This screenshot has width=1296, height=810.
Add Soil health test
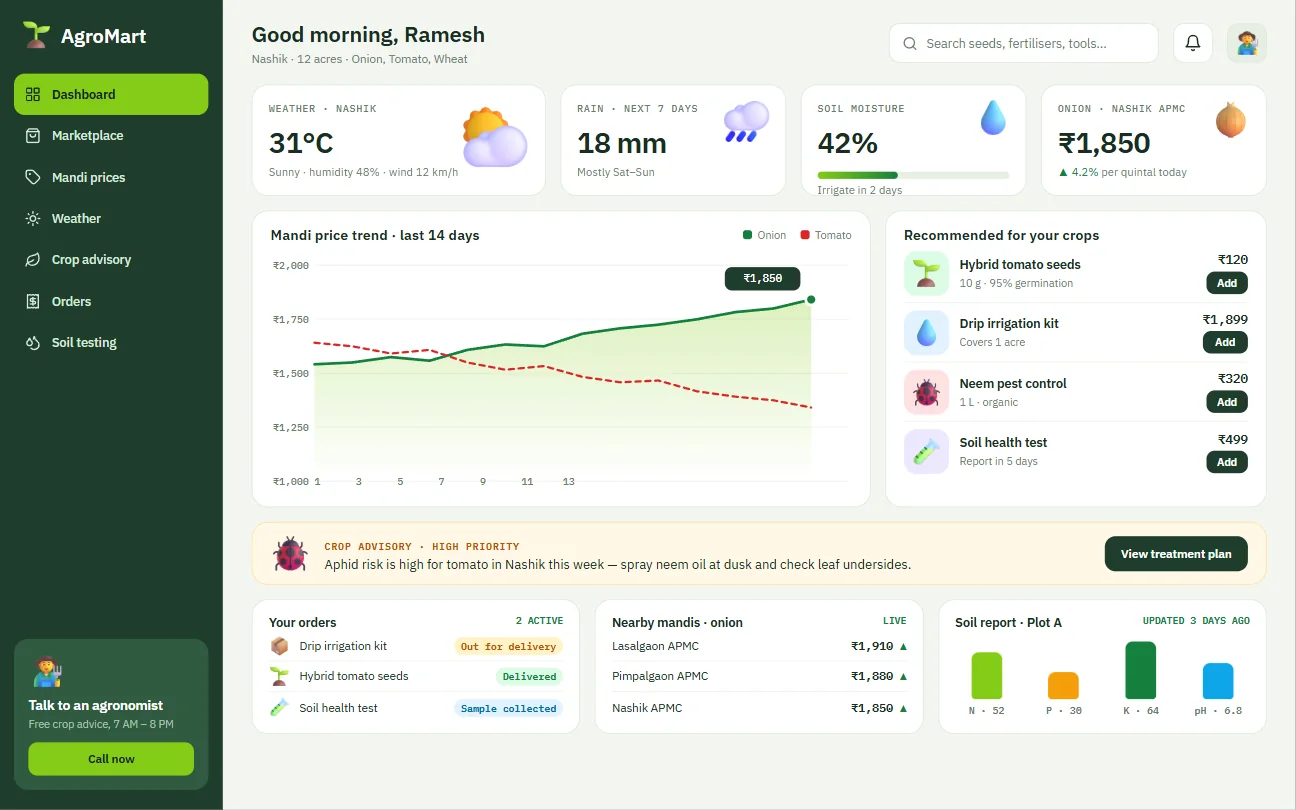pyautogui.click(x=1227, y=462)
